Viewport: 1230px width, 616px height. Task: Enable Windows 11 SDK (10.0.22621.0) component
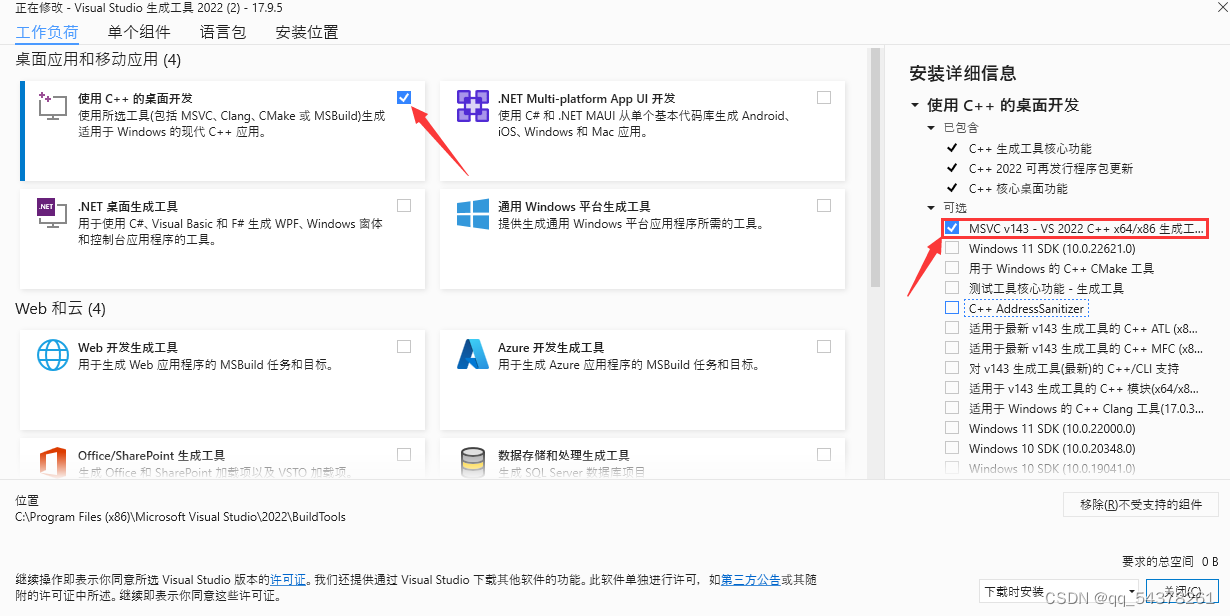(952, 248)
